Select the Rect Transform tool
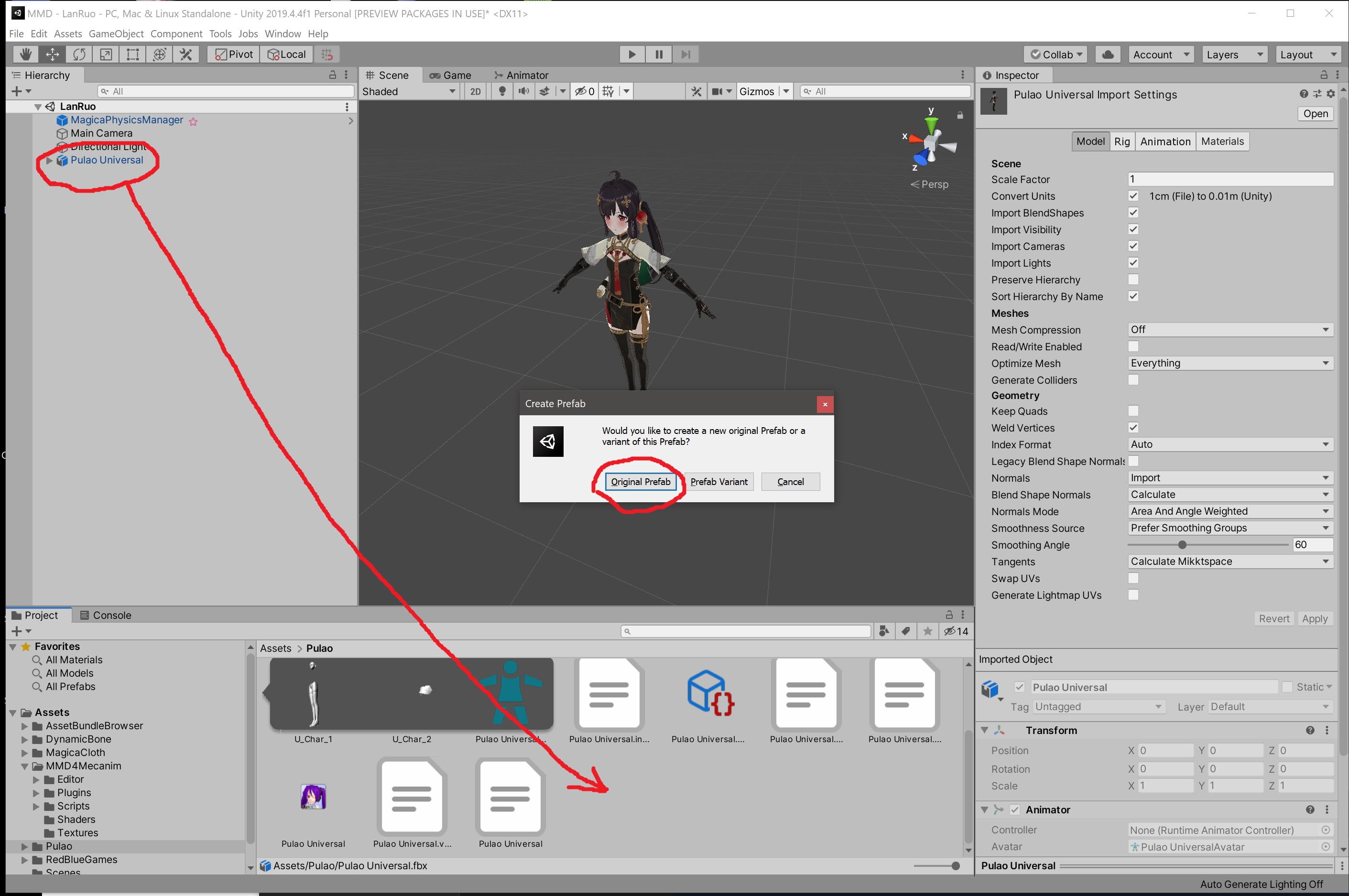The width and height of the screenshot is (1349, 896). click(x=132, y=54)
